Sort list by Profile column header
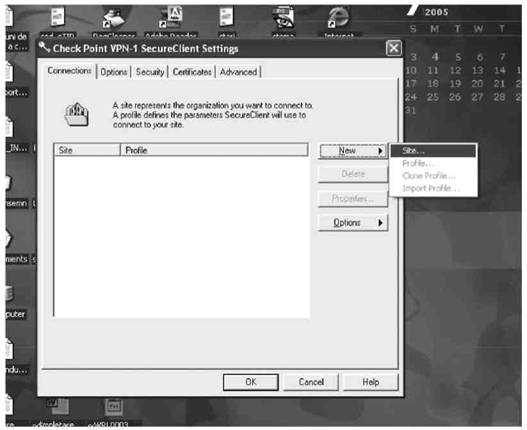Image resolution: width=527 pixels, height=430 pixels. [214, 150]
